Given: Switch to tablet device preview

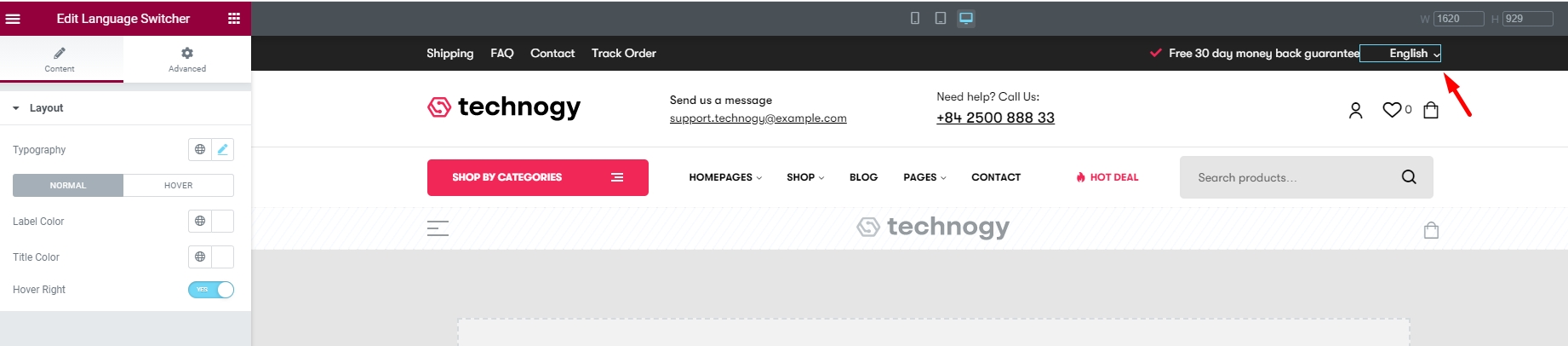Looking at the screenshot, I should (x=941, y=18).
